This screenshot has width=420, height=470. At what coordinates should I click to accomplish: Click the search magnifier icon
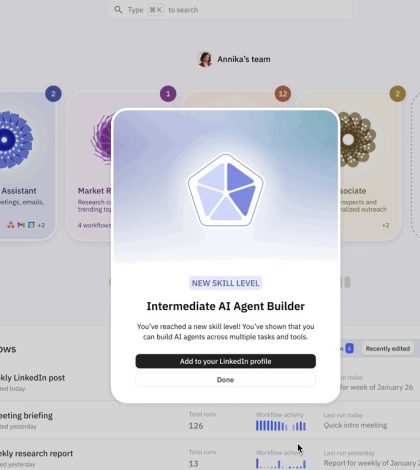[x=118, y=10]
